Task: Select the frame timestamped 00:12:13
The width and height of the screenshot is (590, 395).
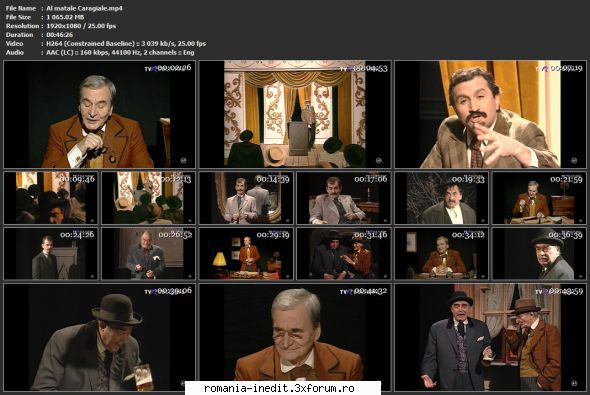Action: pyautogui.click(x=148, y=198)
